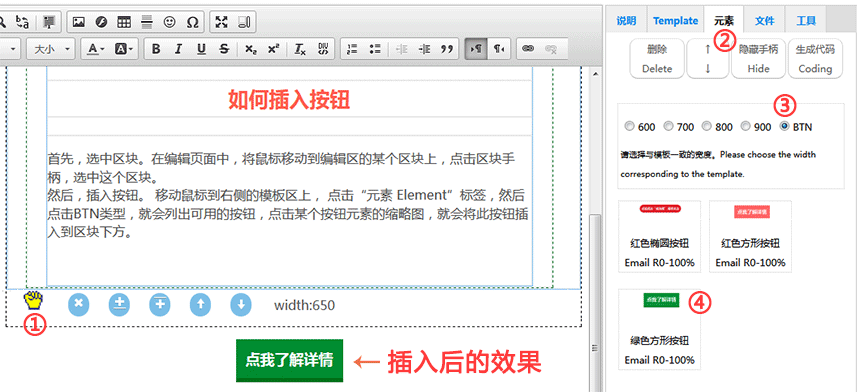The image size is (860, 392).
Task: Insert the 红色椭圆按钮 thumbnail
Action: pos(659,236)
